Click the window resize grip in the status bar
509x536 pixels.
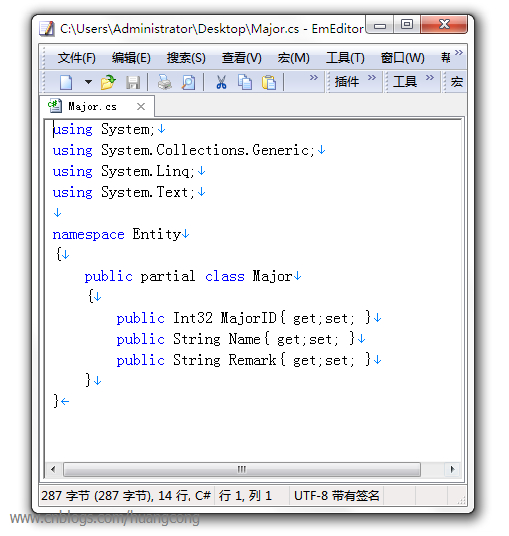point(461,500)
